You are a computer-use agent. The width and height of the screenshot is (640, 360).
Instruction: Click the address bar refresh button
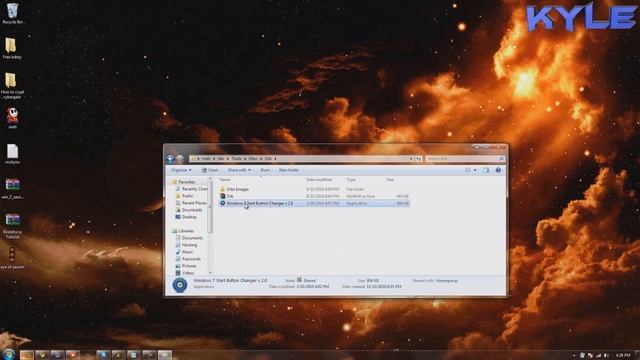point(418,158)
